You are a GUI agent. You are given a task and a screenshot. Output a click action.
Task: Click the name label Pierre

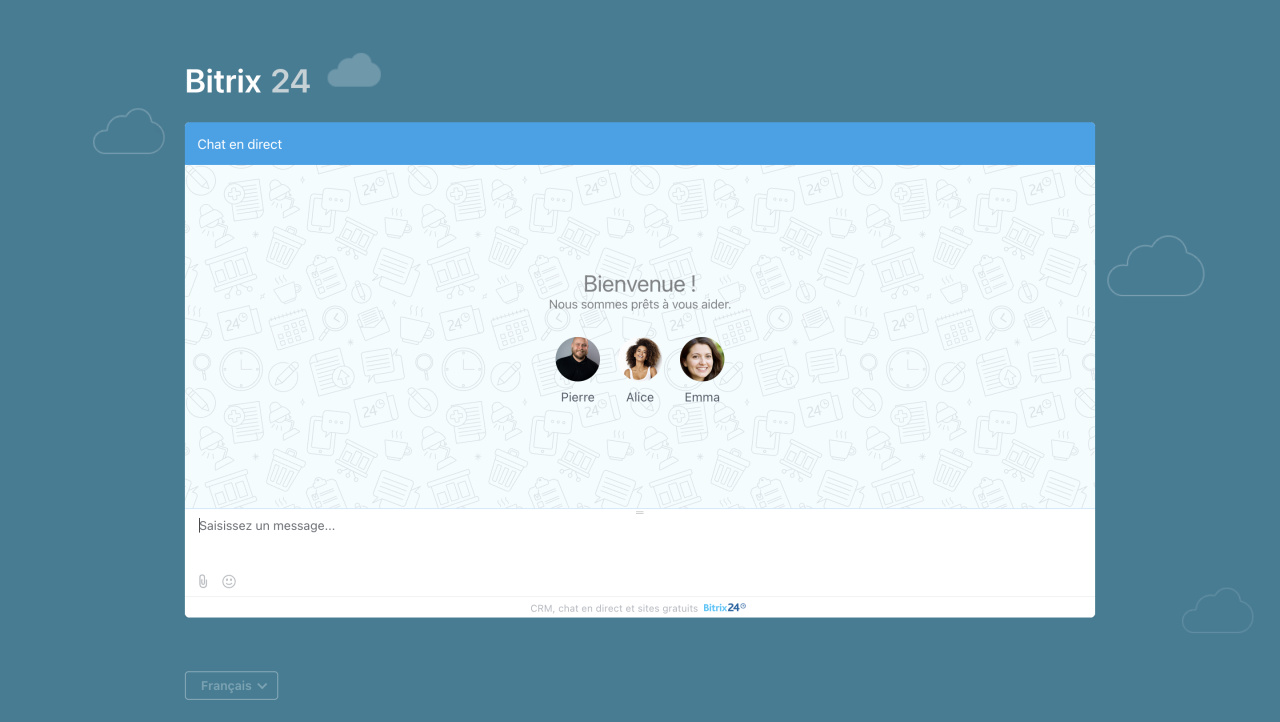click(578, 397)
